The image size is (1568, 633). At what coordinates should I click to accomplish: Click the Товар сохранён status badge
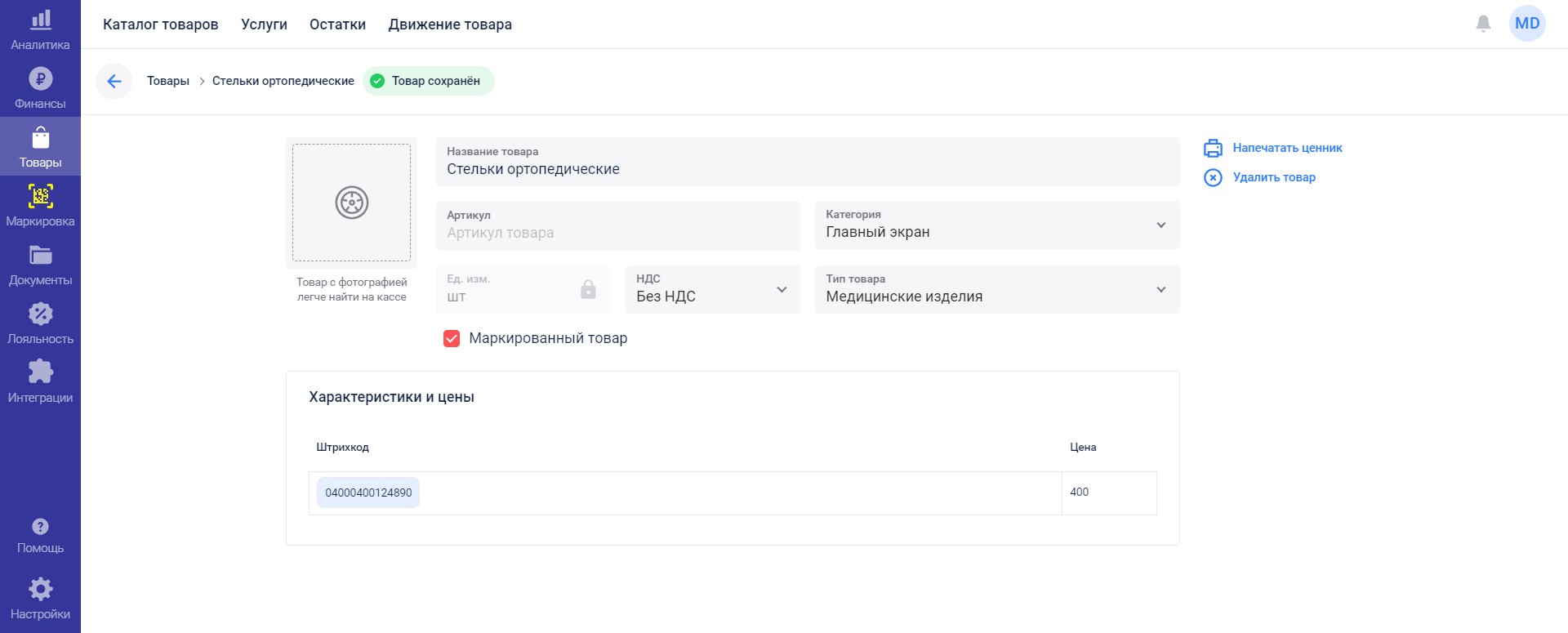[x=429, y=81]
